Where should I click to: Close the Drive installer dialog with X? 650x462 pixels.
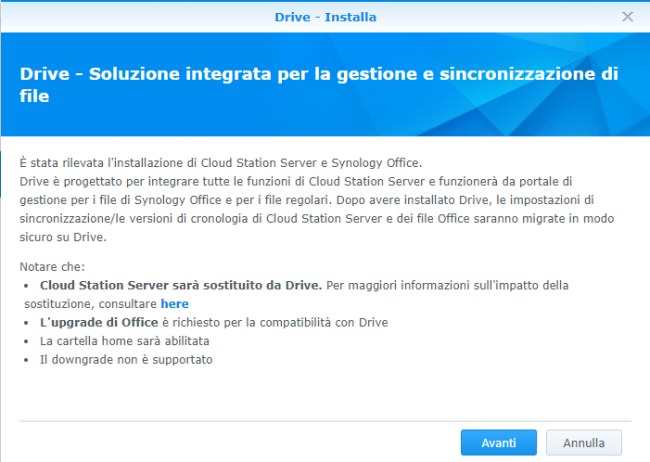[628, 17]
